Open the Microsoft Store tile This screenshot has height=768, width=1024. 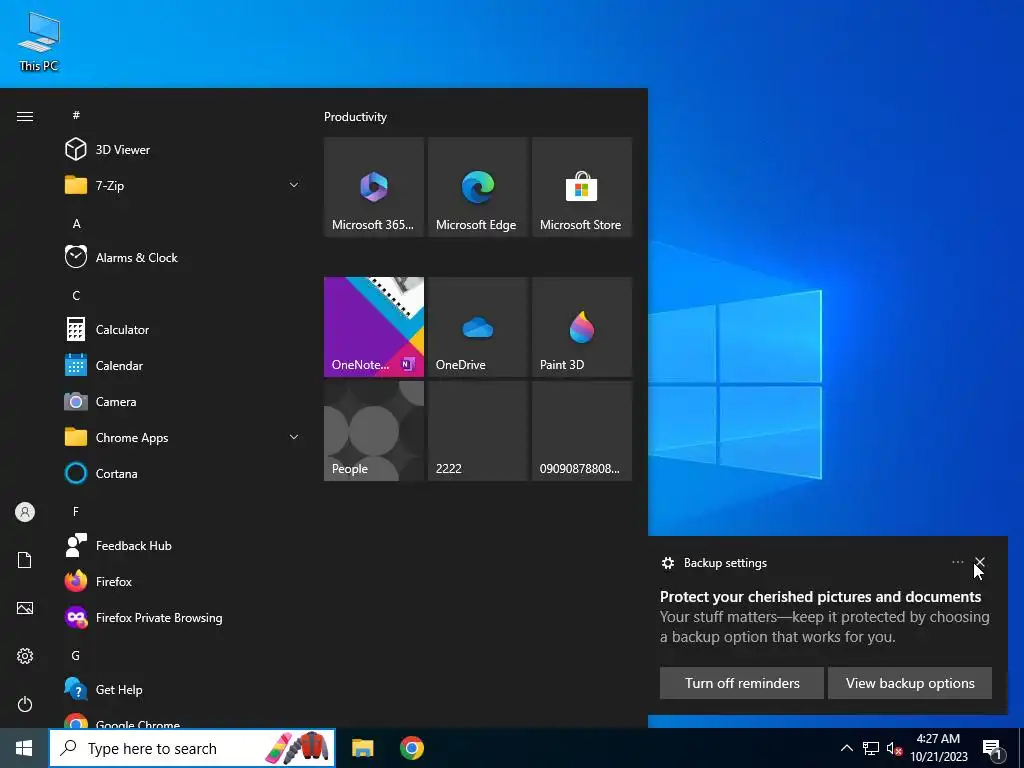(582, 187)
